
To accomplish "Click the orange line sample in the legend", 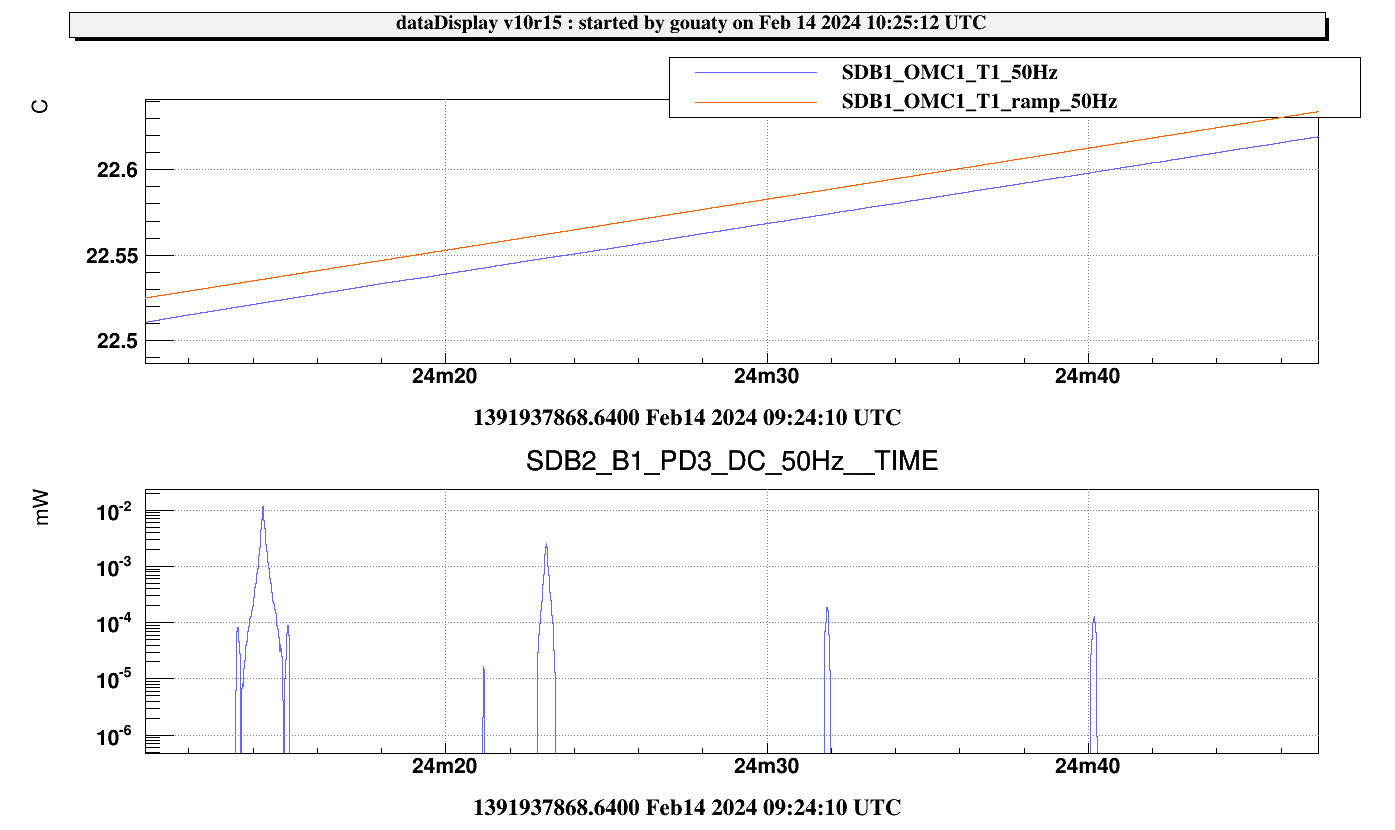I will [755, 102].
